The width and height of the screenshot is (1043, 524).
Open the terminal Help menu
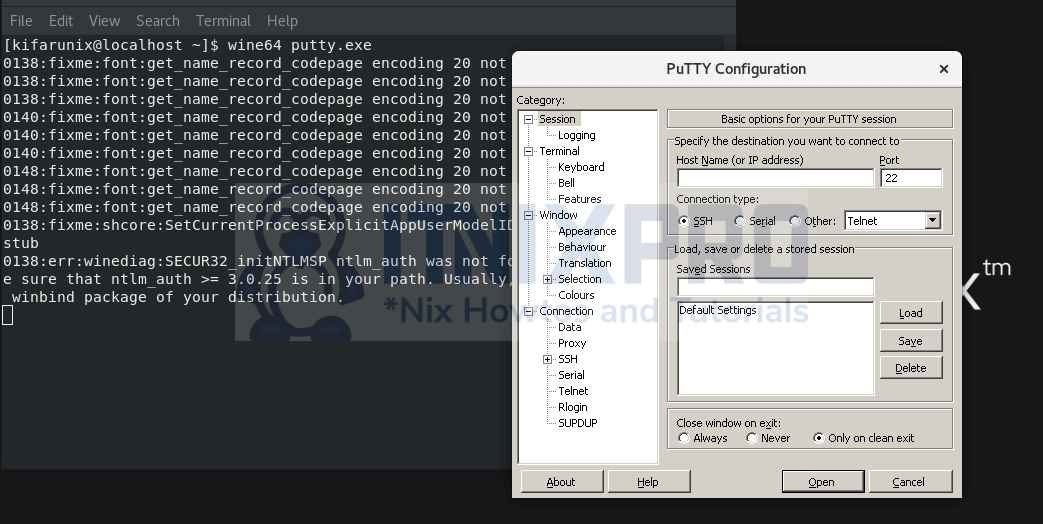[x=282, y=21]
